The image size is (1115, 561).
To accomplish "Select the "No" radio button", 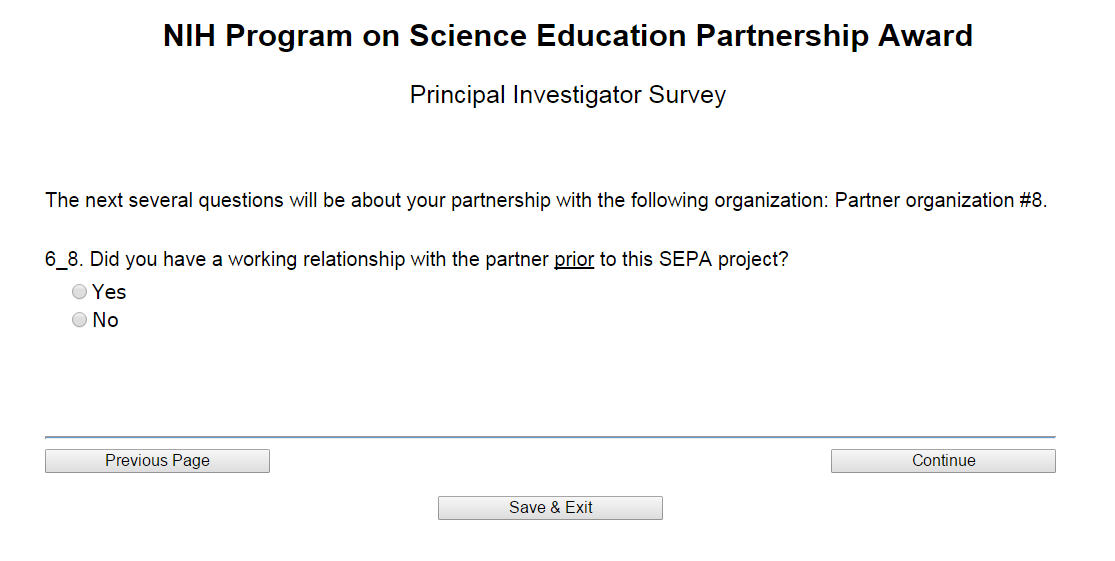I will 80,321.
